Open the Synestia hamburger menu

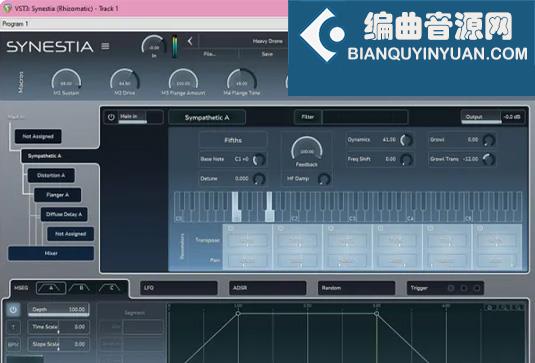(105, 46)
